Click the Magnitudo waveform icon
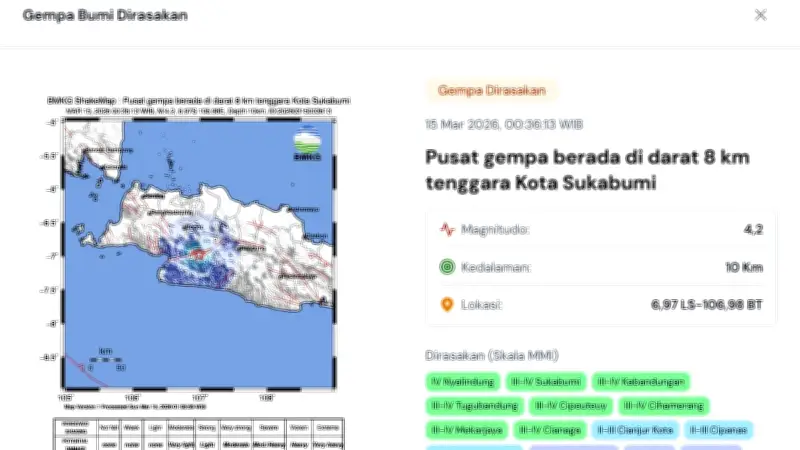The image size is (800, 450). 447,229
